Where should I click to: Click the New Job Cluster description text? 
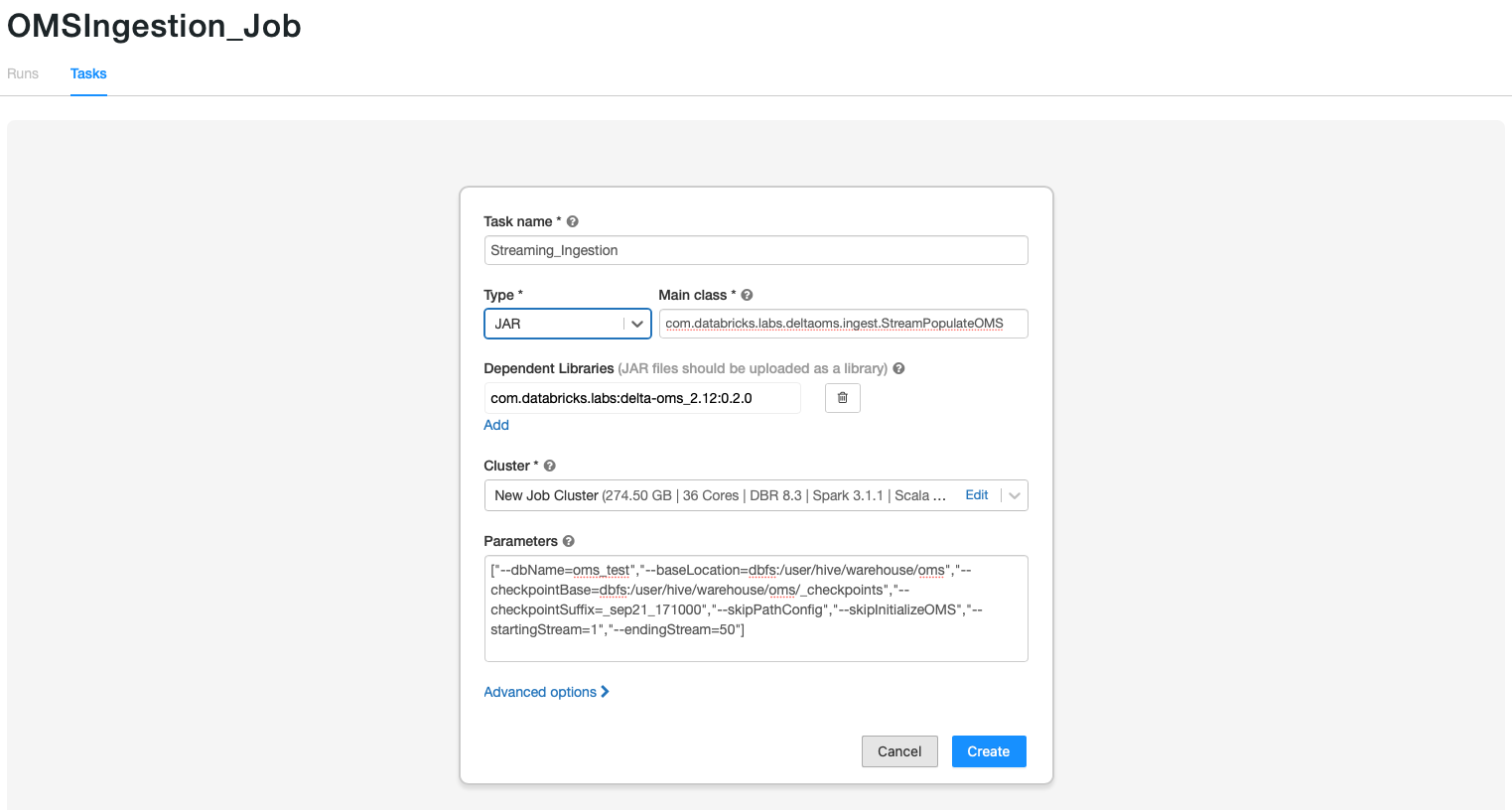pos(720,495)
